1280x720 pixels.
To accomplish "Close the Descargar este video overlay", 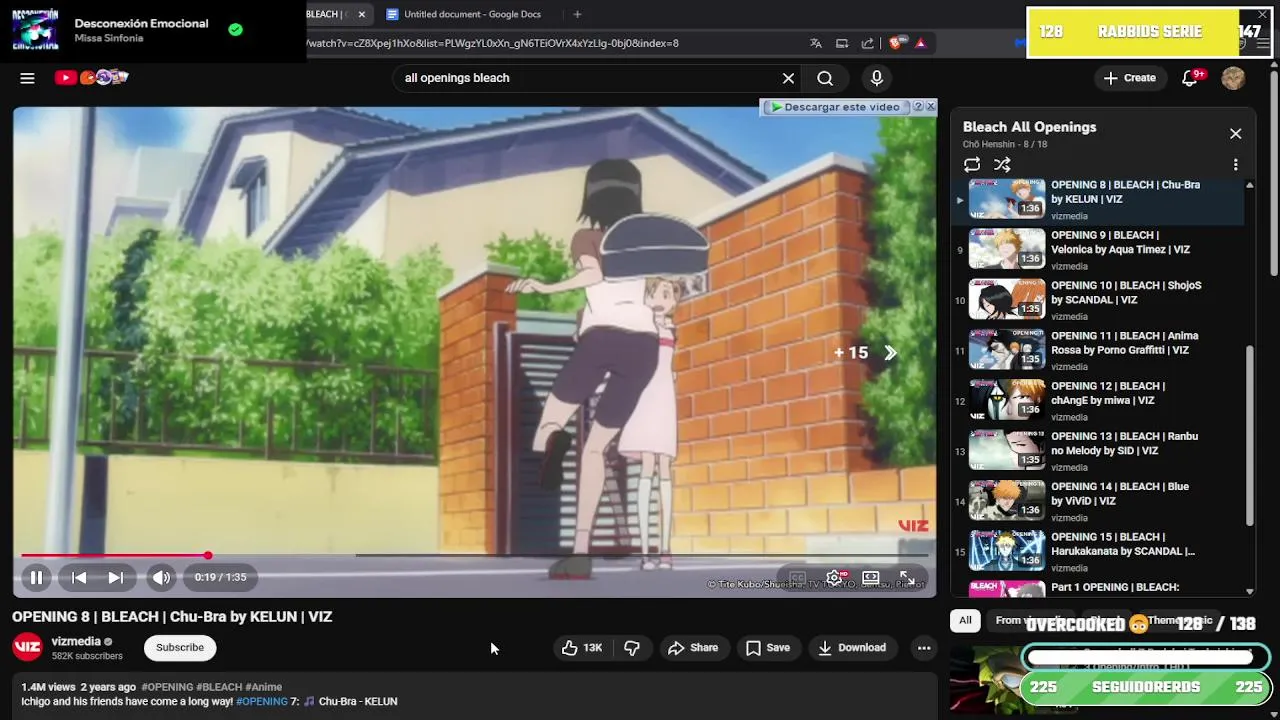I will coord(930,106).
